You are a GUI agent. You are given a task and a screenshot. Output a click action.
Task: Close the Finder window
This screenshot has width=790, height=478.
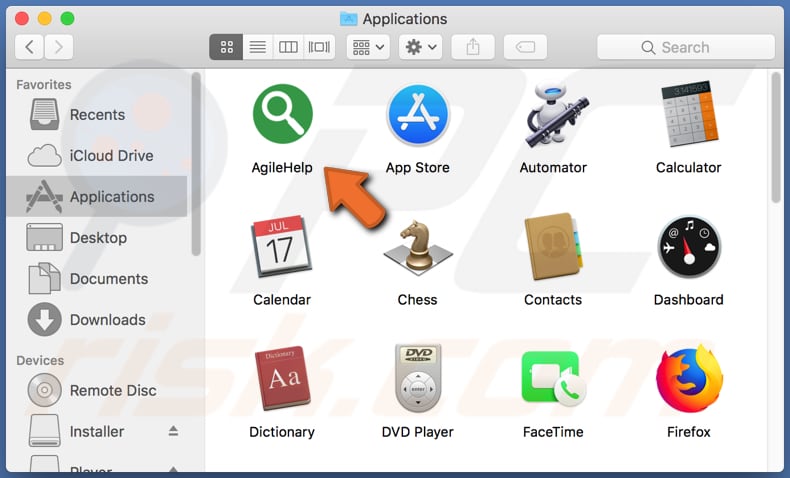coord(22,19)
